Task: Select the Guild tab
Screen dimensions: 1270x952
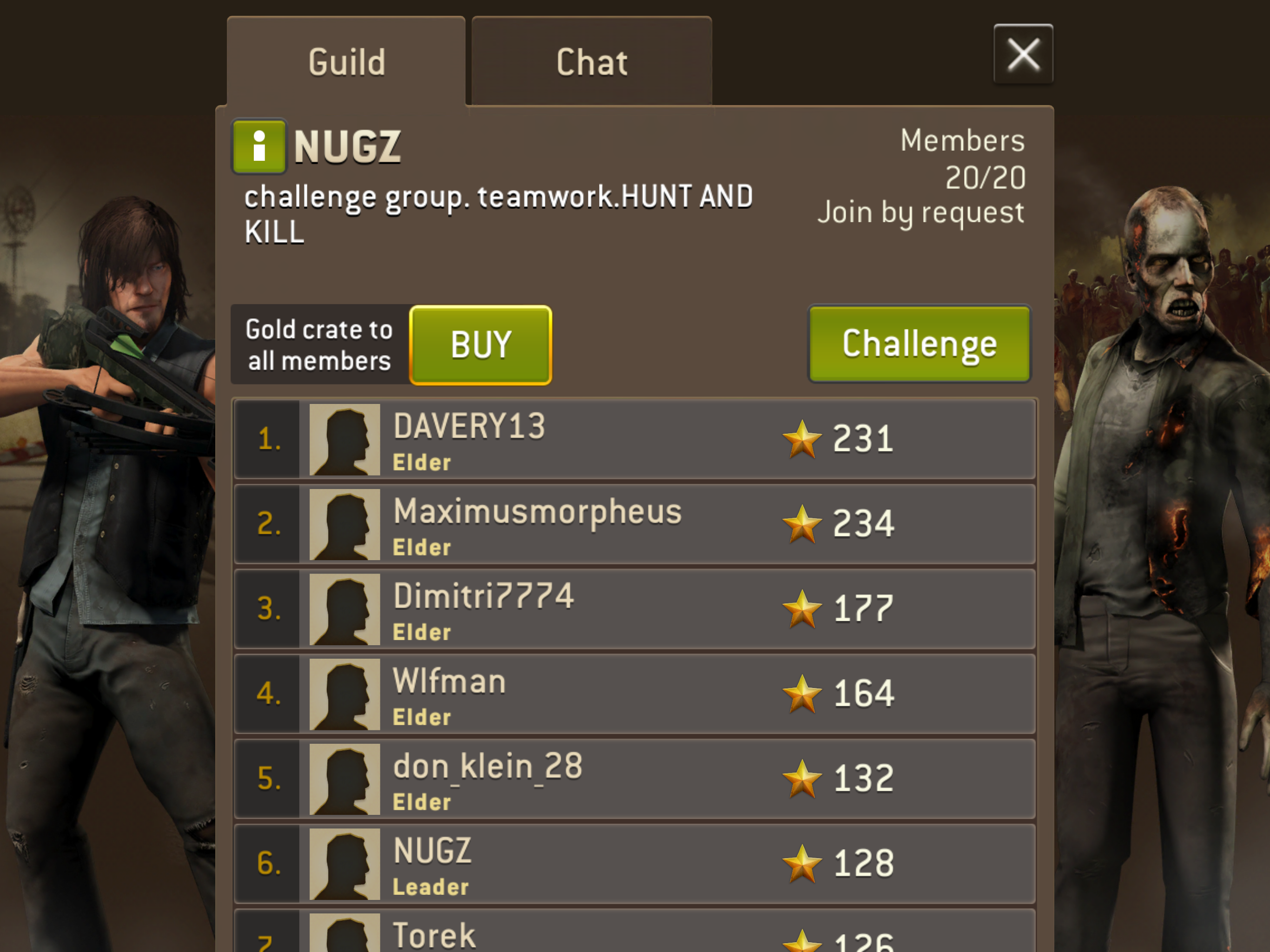Action: (x=346, y=61)
